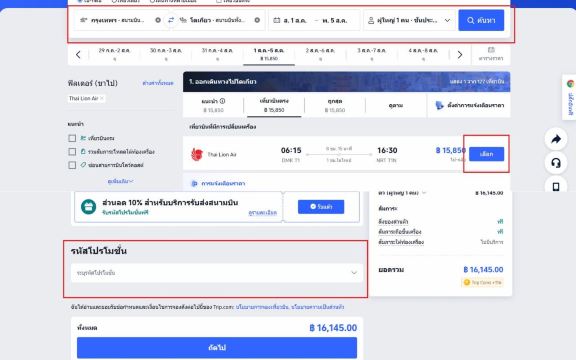The image size is (576, 360).
Task: Check the third recommended filter checkbox
Action: (72, 165)
